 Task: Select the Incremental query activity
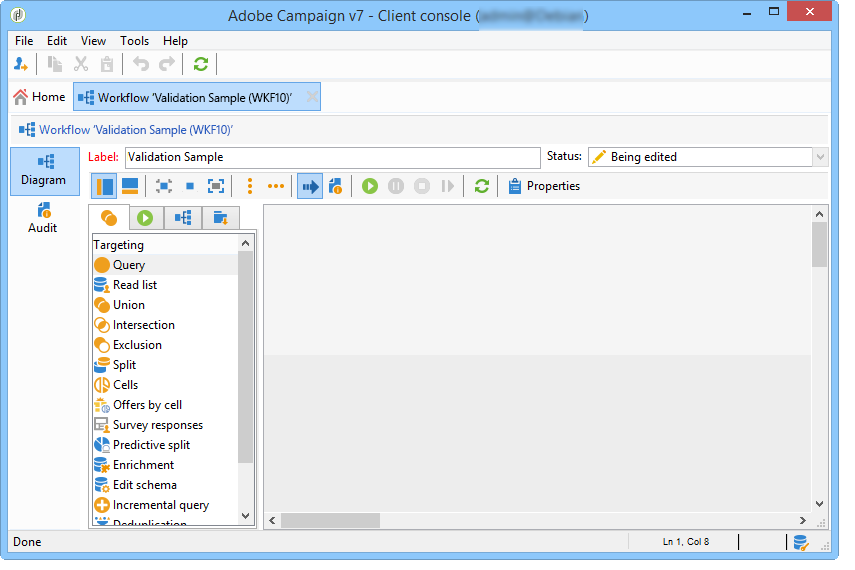coord(166,505)
